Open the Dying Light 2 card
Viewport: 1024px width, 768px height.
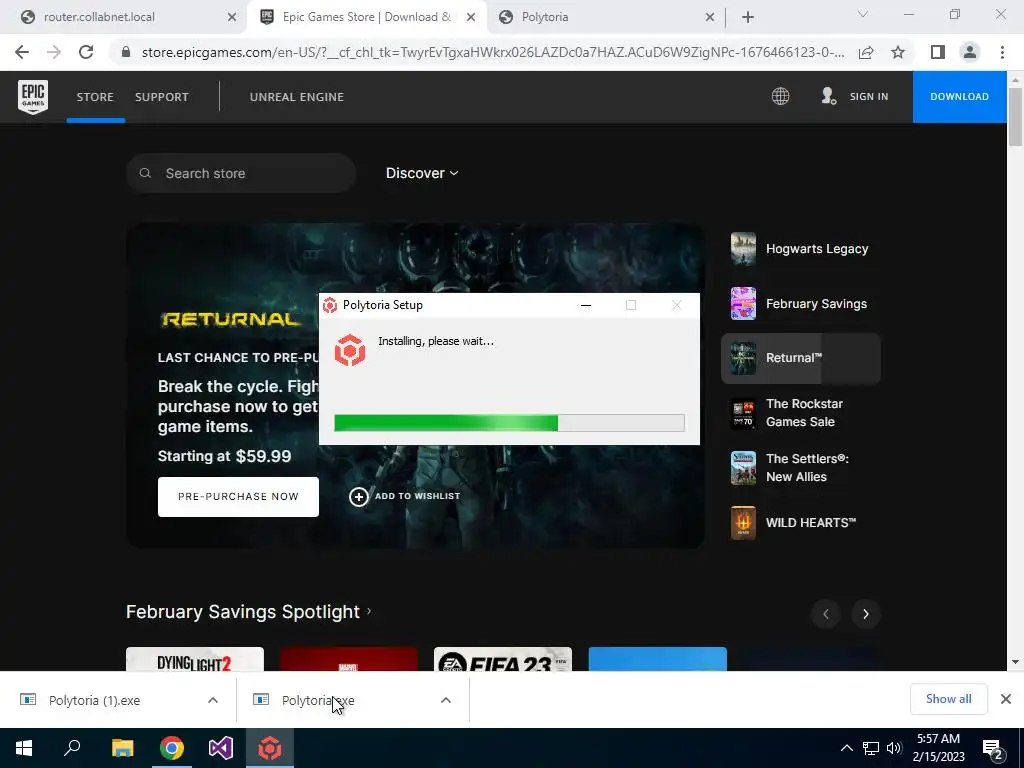tap(195, 659)
